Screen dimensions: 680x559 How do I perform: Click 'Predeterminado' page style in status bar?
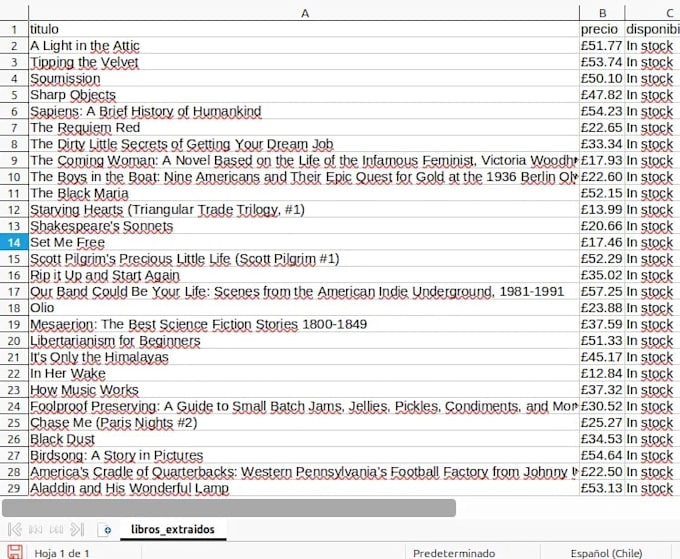[454, 553]
